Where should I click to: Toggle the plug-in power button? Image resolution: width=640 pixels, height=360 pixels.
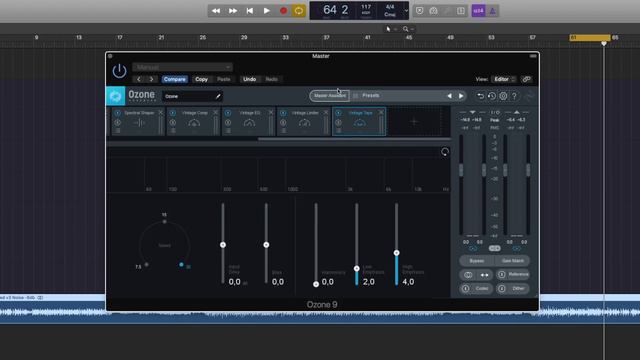click(119, 71)
